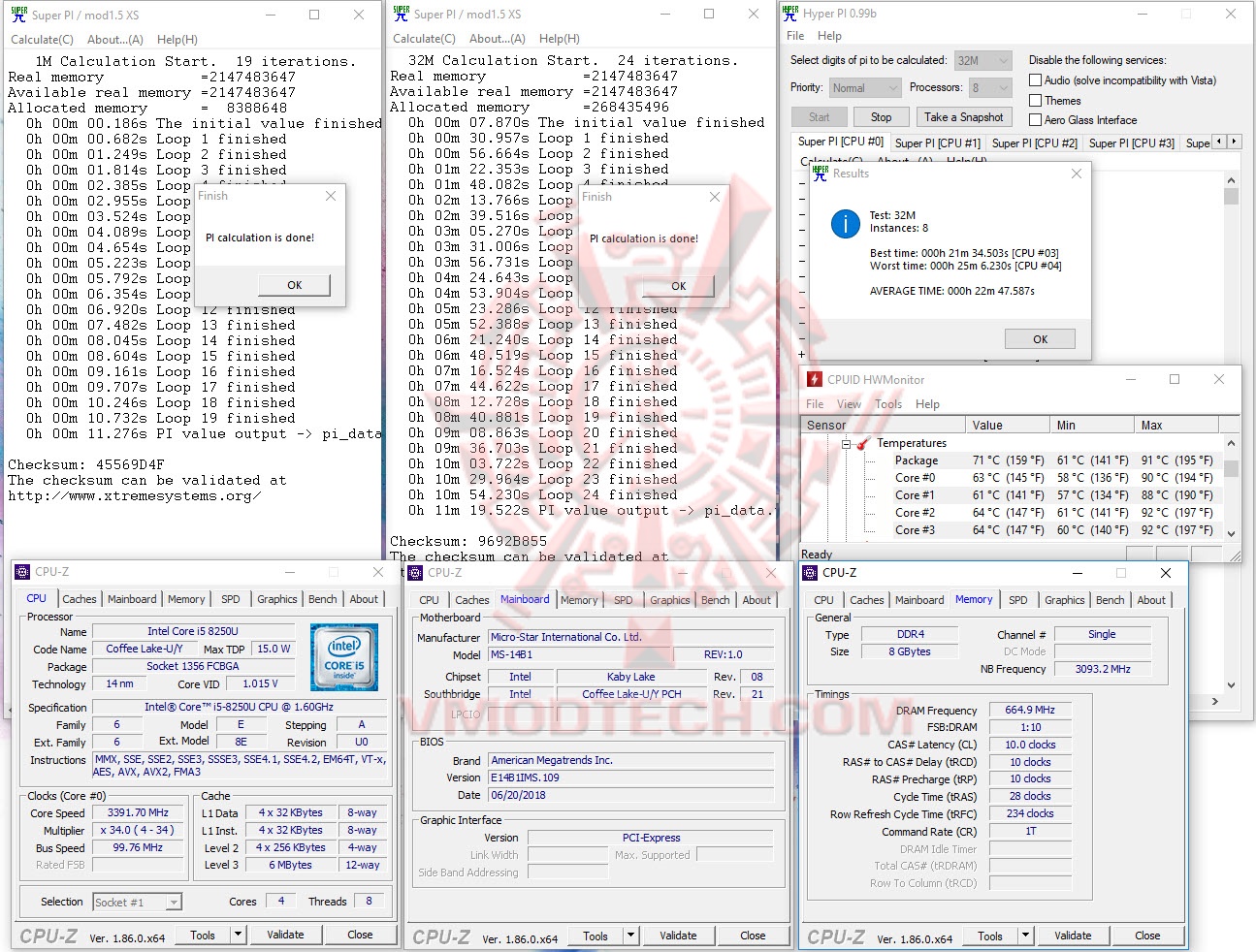The image size is (1256, 952).
Task: Click the CPU-Z title icon in the window showing memory Timings
Action: tap(810, 573)
